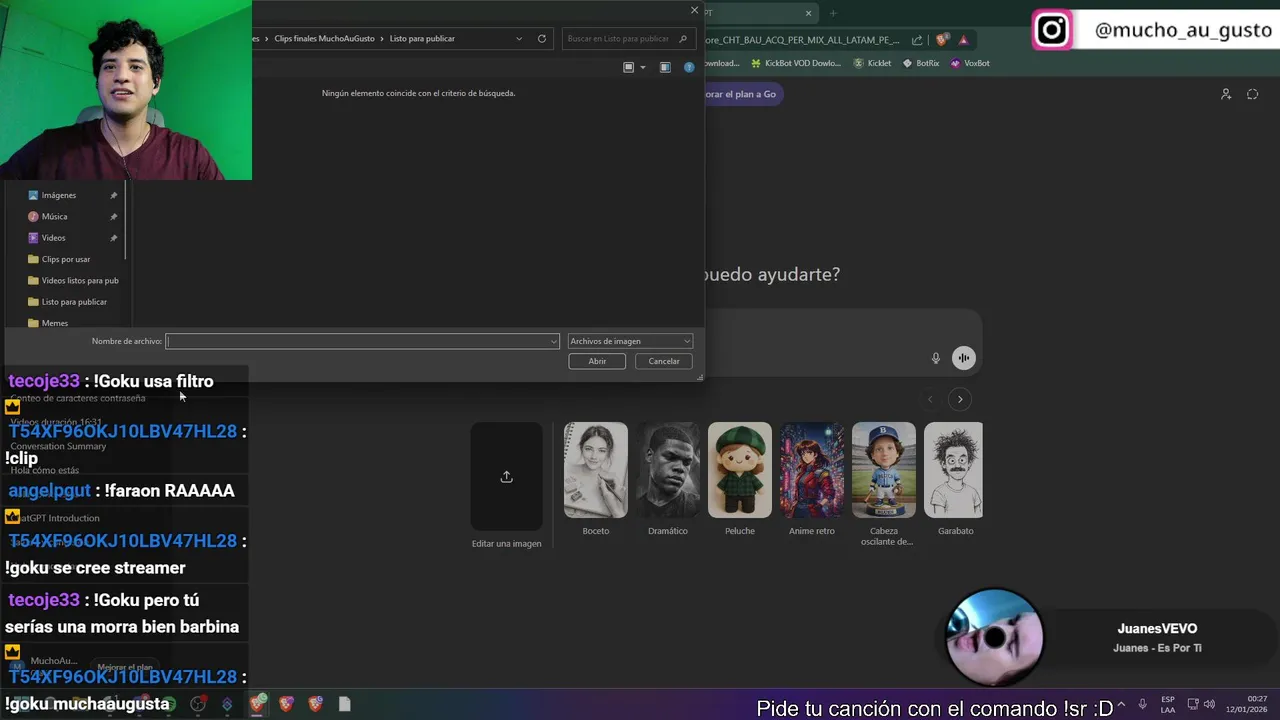Click the tray microphone icon

coord(1142,704)
